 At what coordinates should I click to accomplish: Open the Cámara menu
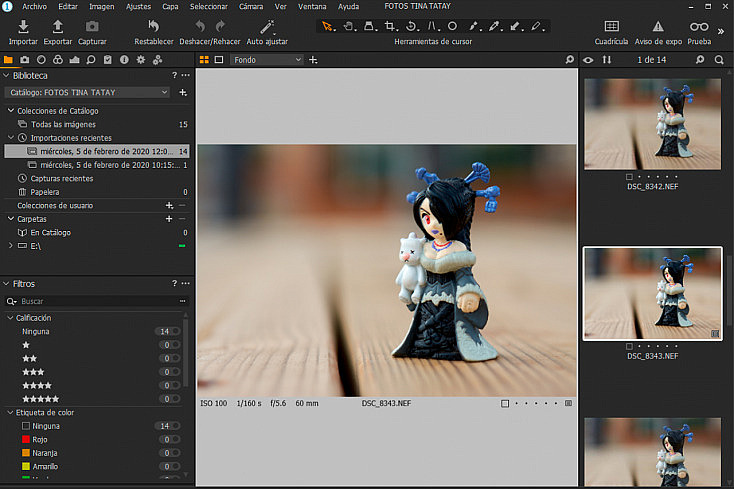click(x=251, y=7)
